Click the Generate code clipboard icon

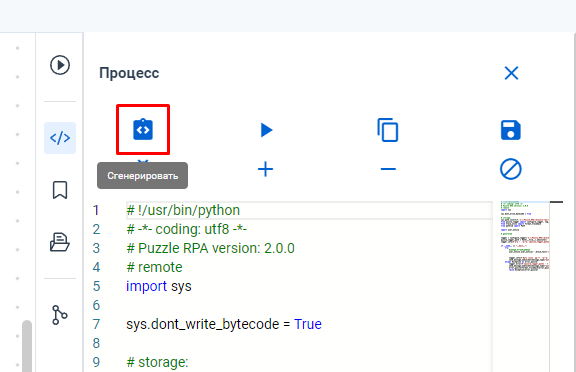click(x=143, y=129)
